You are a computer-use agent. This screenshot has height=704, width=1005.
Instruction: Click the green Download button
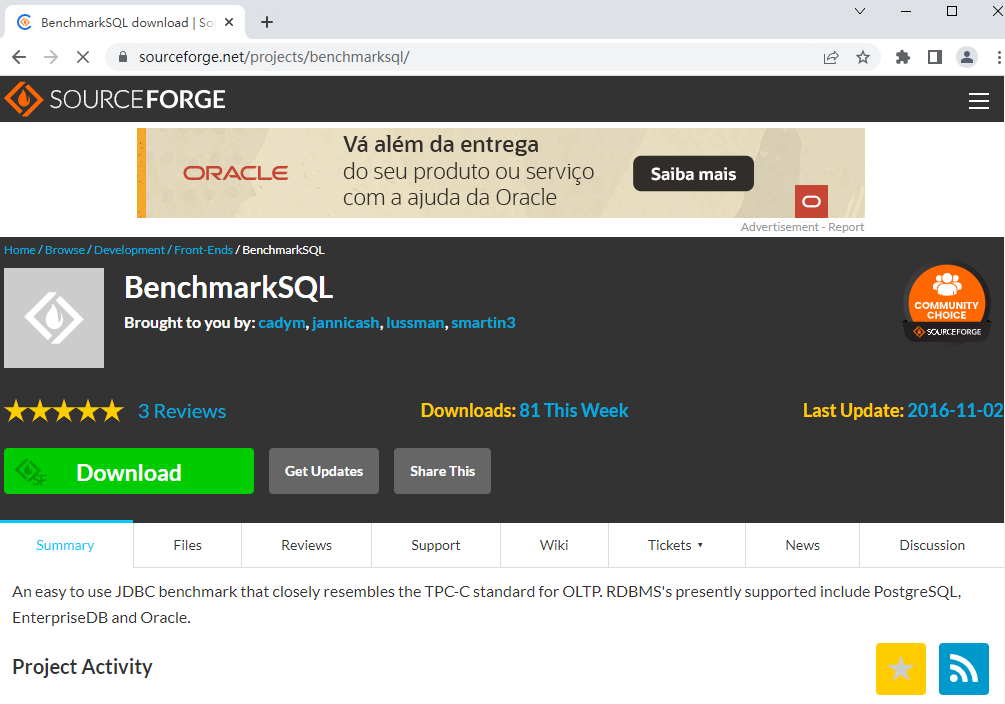[129, 471]
